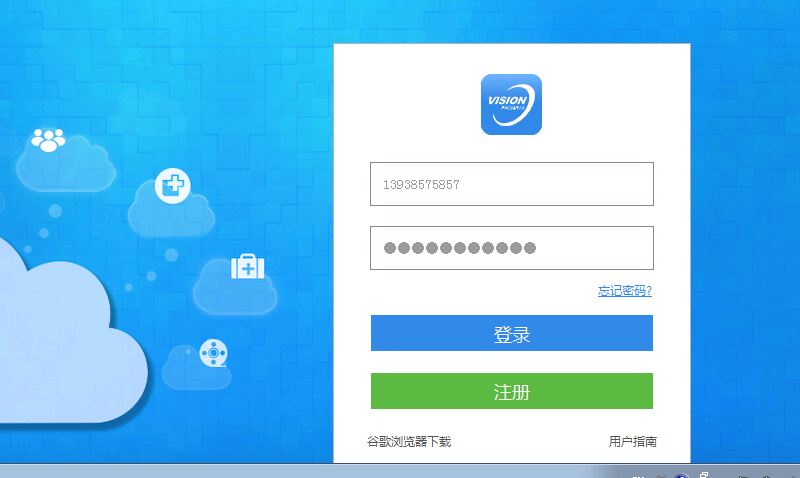Open the 谷歌浏览器下载 download link
The height and width of the screenshot is (478, 800).
(409, 441)
